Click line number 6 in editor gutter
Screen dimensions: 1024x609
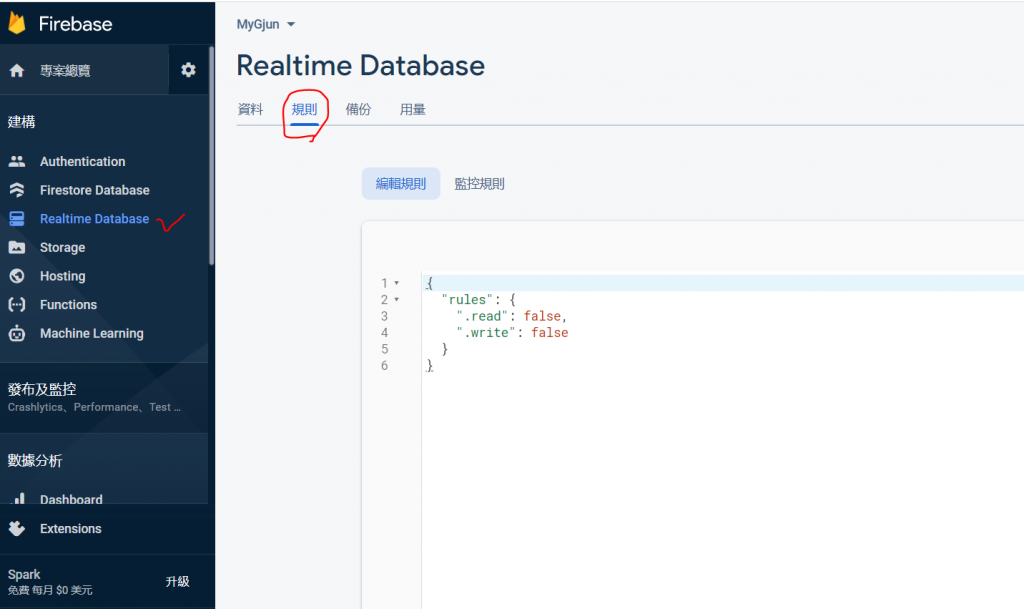pyautogui.click(x=385, y=366)
